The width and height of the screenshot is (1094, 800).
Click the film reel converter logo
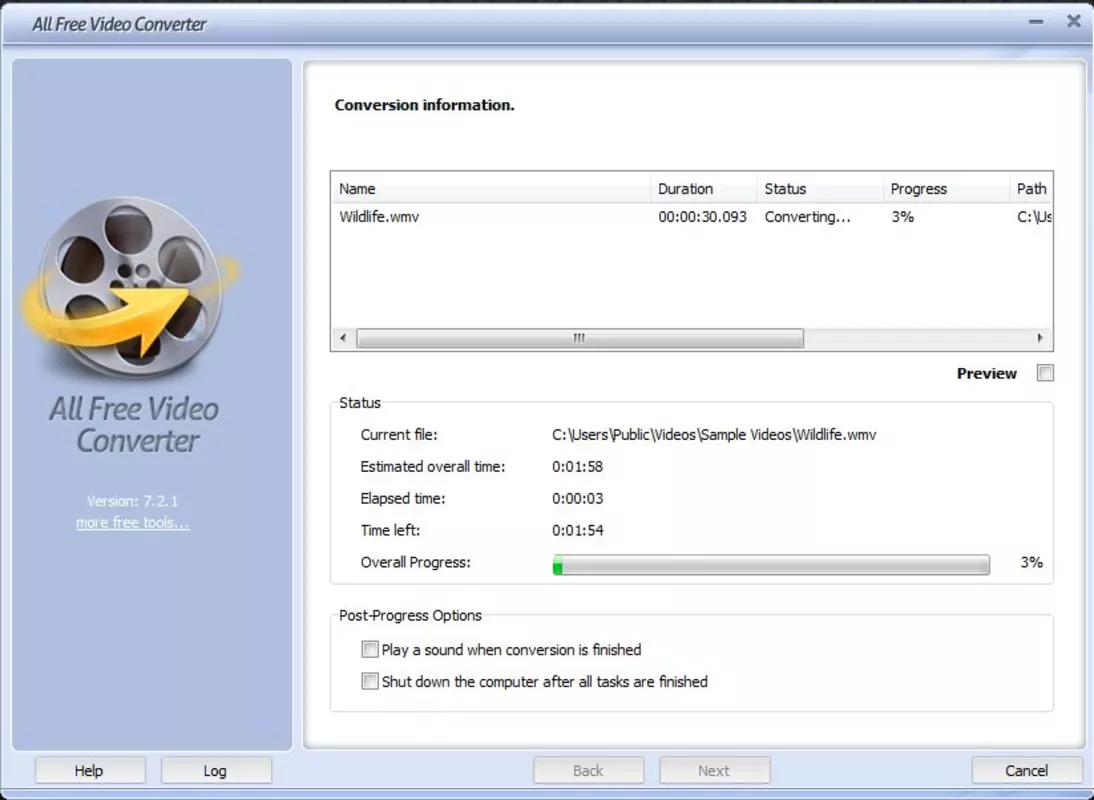click(x=131, y=286)
